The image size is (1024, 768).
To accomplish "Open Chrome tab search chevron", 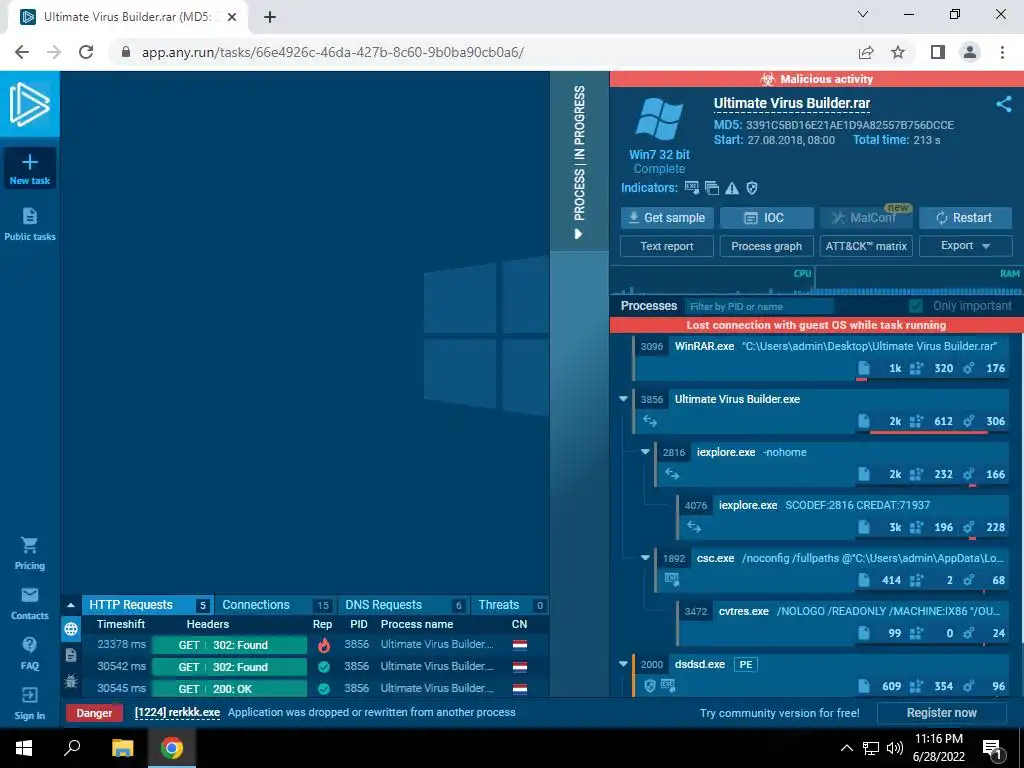I will [863, 14].
